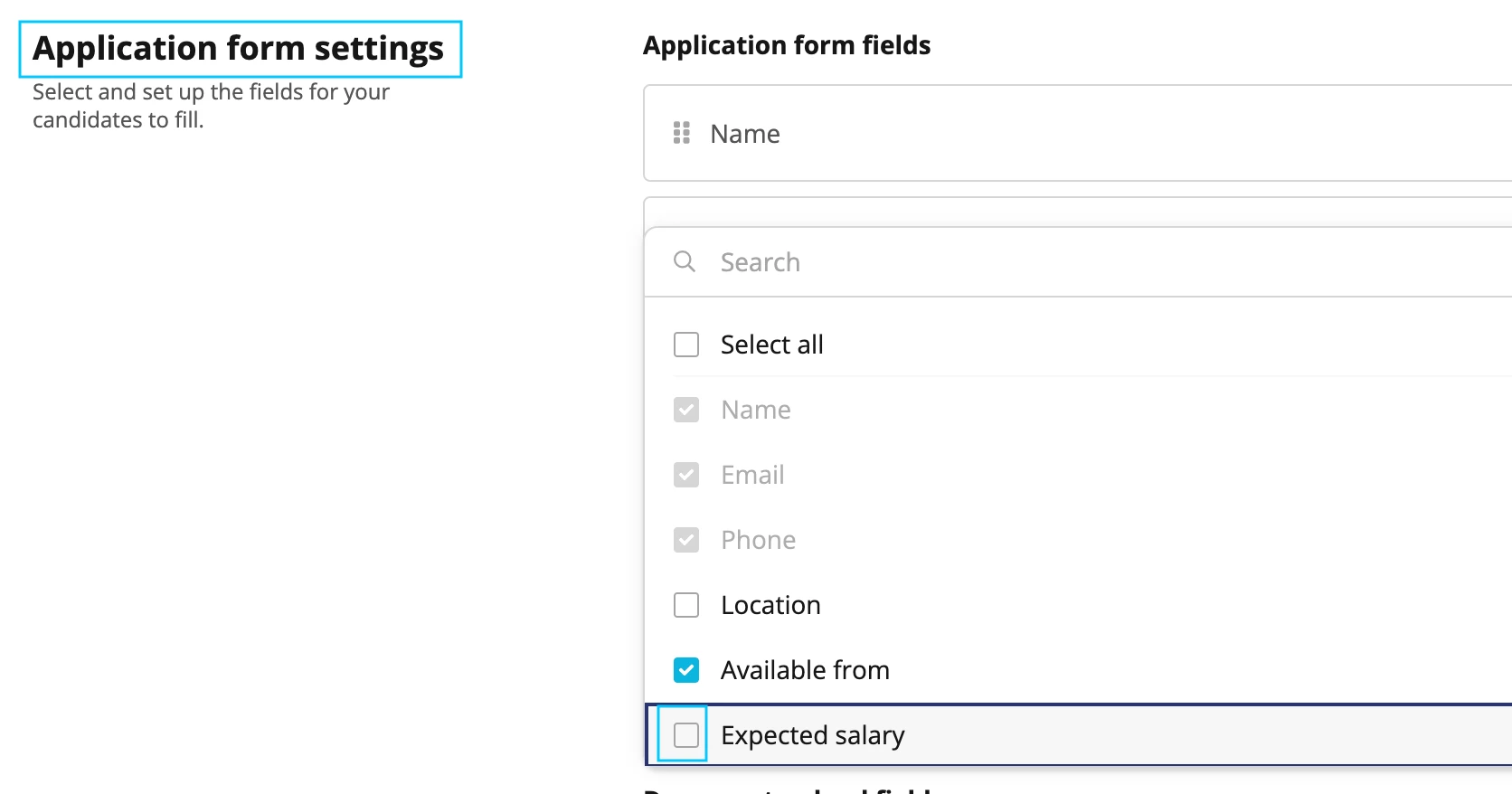Click the magnifying glass search icon
The image size is (1512, 794).
coord(685,261)
